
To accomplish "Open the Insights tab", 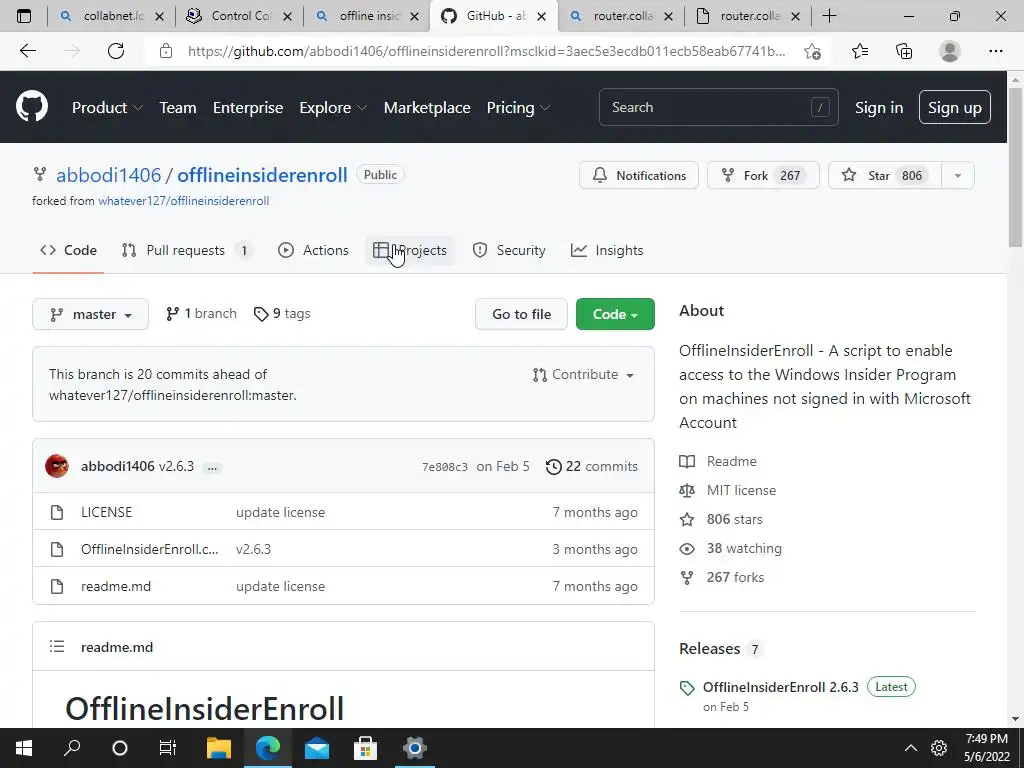I will coord(607,250).
